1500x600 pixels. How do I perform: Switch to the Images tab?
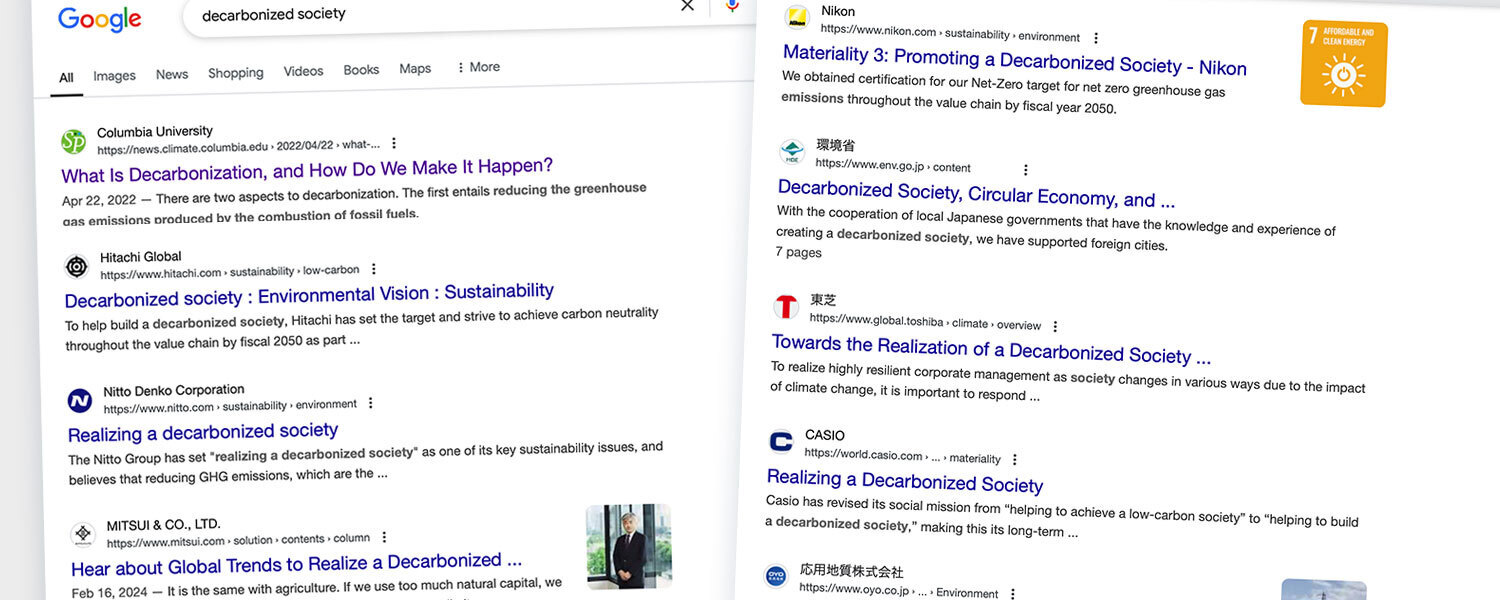(x=114, y=76)
